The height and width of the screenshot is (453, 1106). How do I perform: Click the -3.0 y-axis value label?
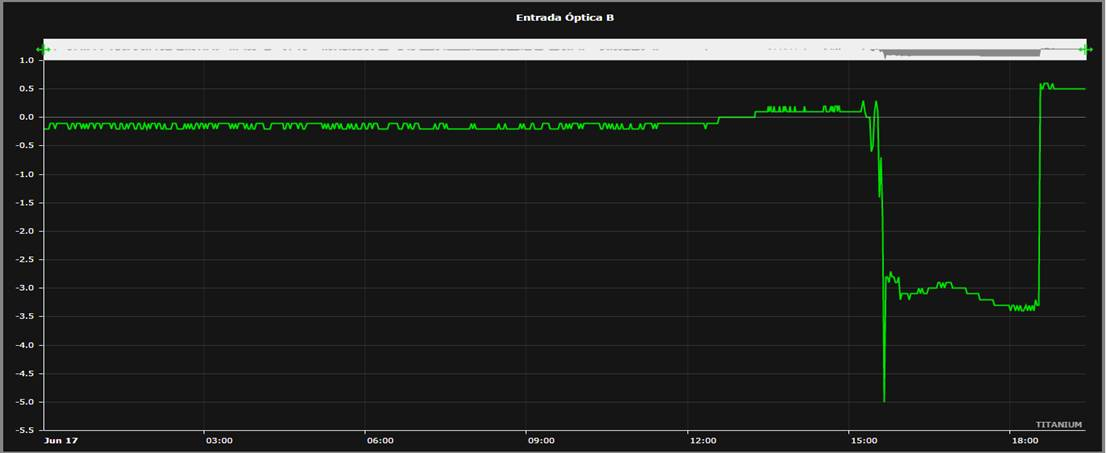coord(24,288)
